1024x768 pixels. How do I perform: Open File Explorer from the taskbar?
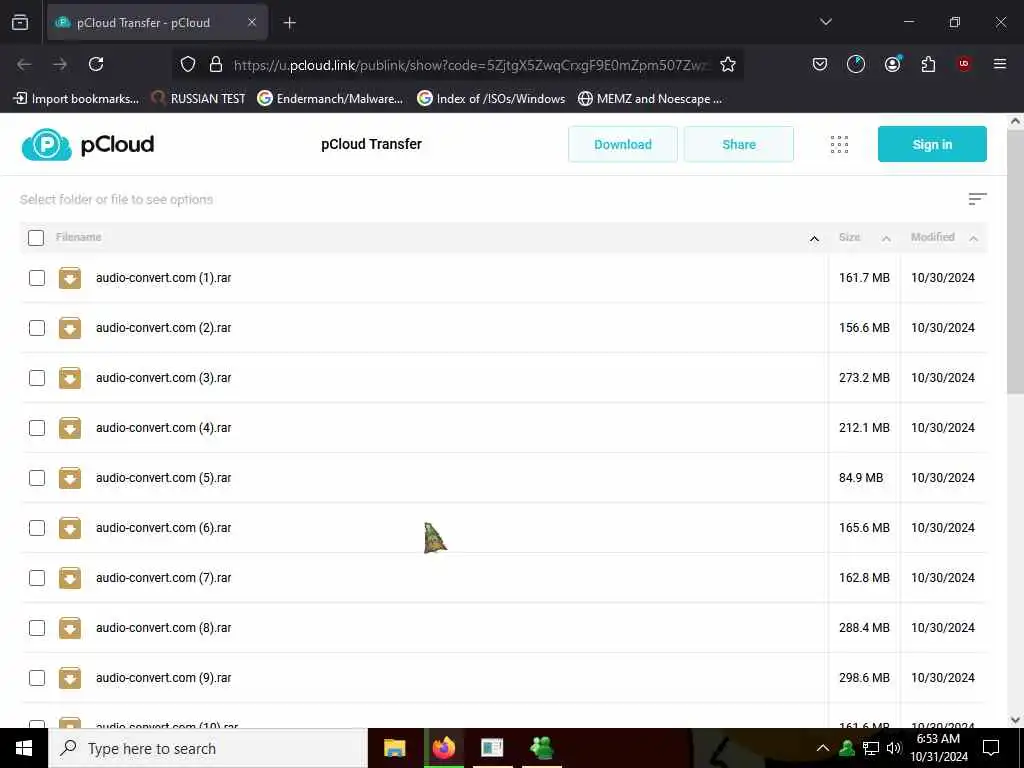click(394, 748)
